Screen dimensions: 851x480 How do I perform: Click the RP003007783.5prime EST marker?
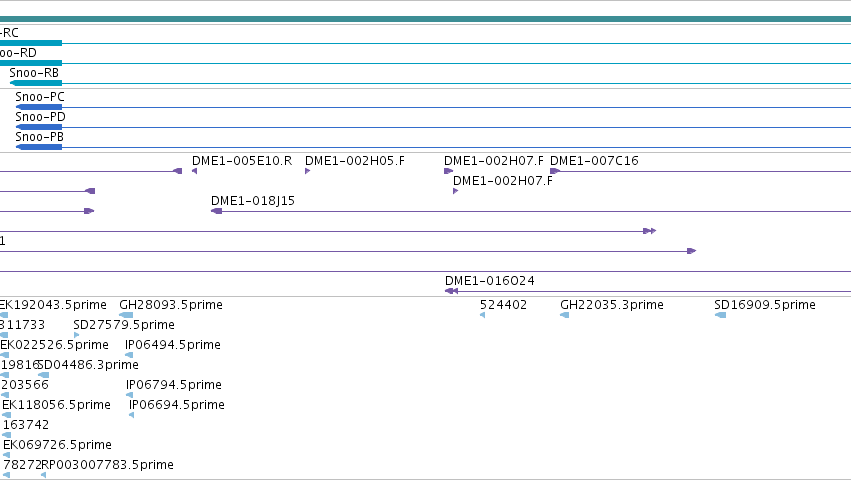(43, 475)
